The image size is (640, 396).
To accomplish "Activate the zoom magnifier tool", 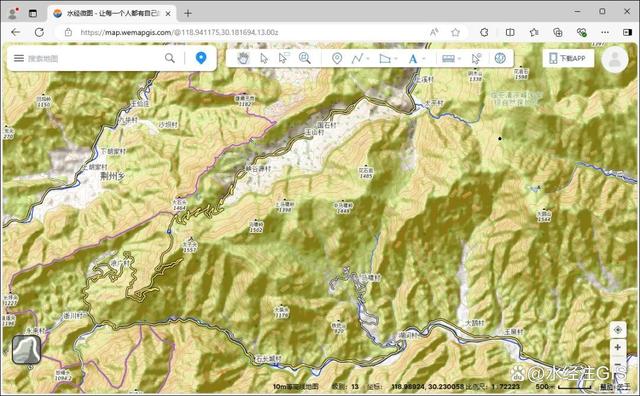I will [304, 58].
